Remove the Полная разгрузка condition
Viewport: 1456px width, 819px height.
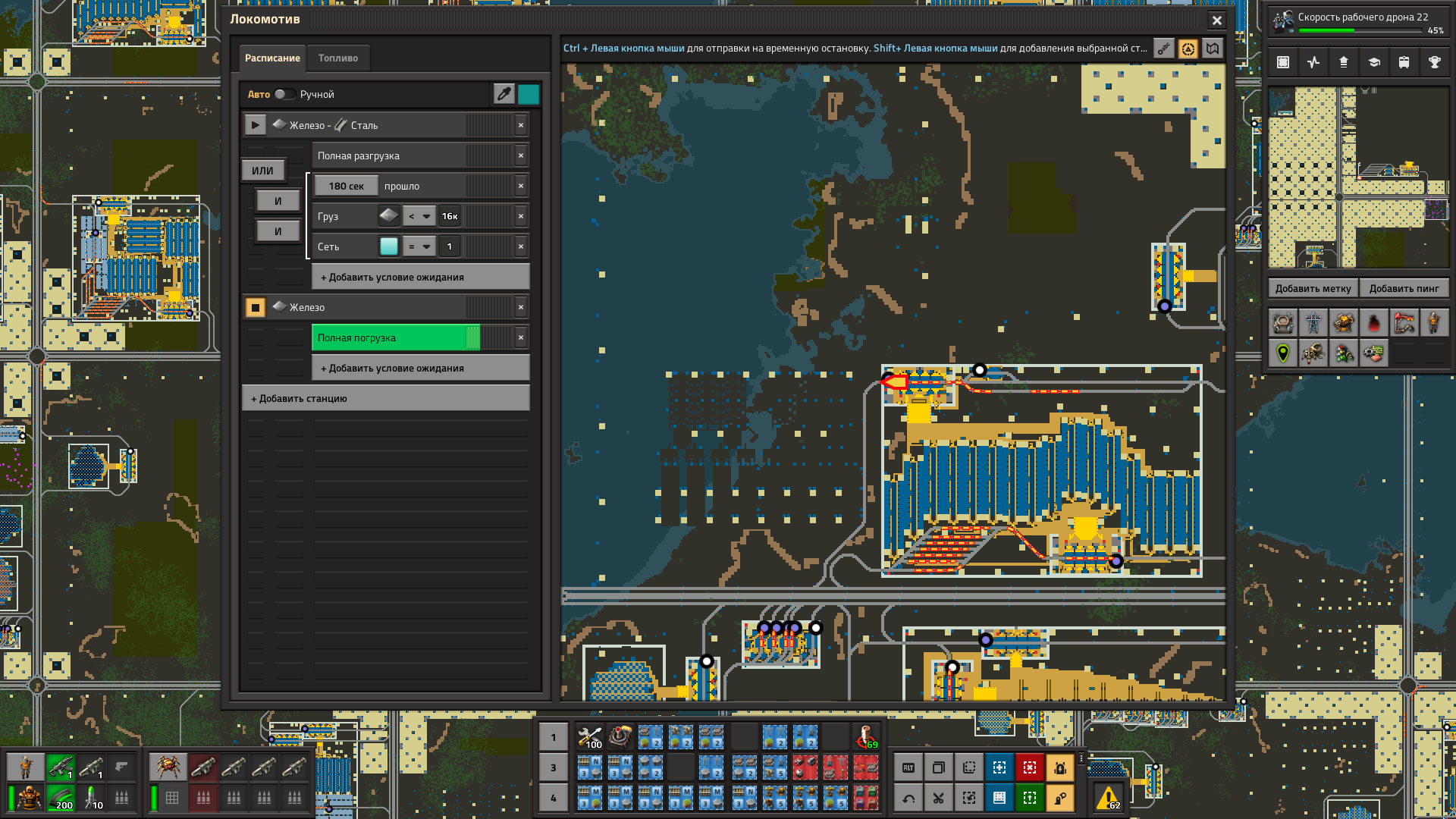tap(521, 155)
